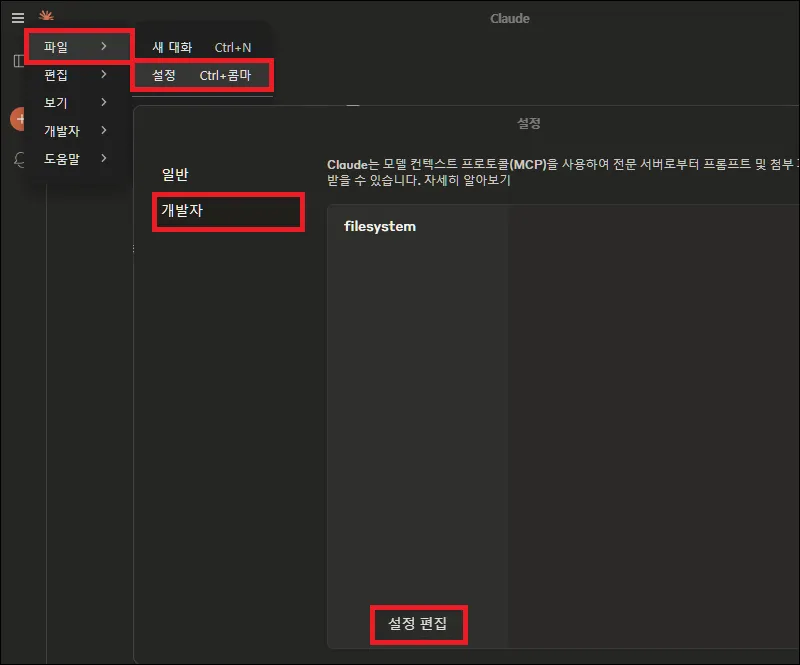Image resolution: width=800 pixels, height=665 pixels.
Task: Open the 파일 menu
Action: point(79,47)
